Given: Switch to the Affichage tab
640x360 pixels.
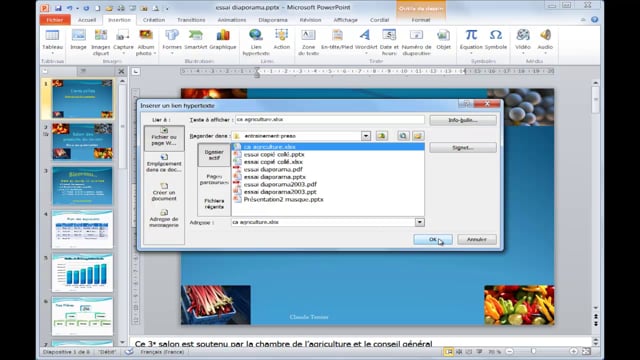Looking at the screenshot, I should [x=345, y=20].
